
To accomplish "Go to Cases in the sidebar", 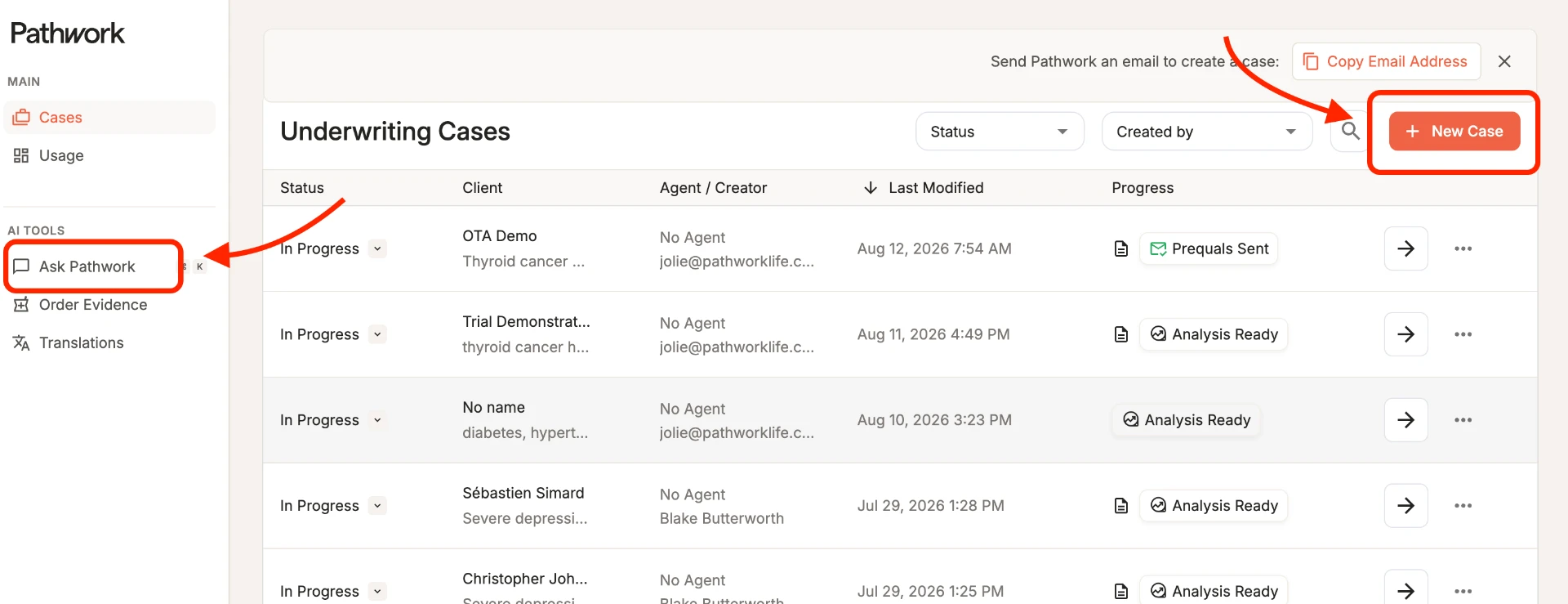I will point(109,118).
